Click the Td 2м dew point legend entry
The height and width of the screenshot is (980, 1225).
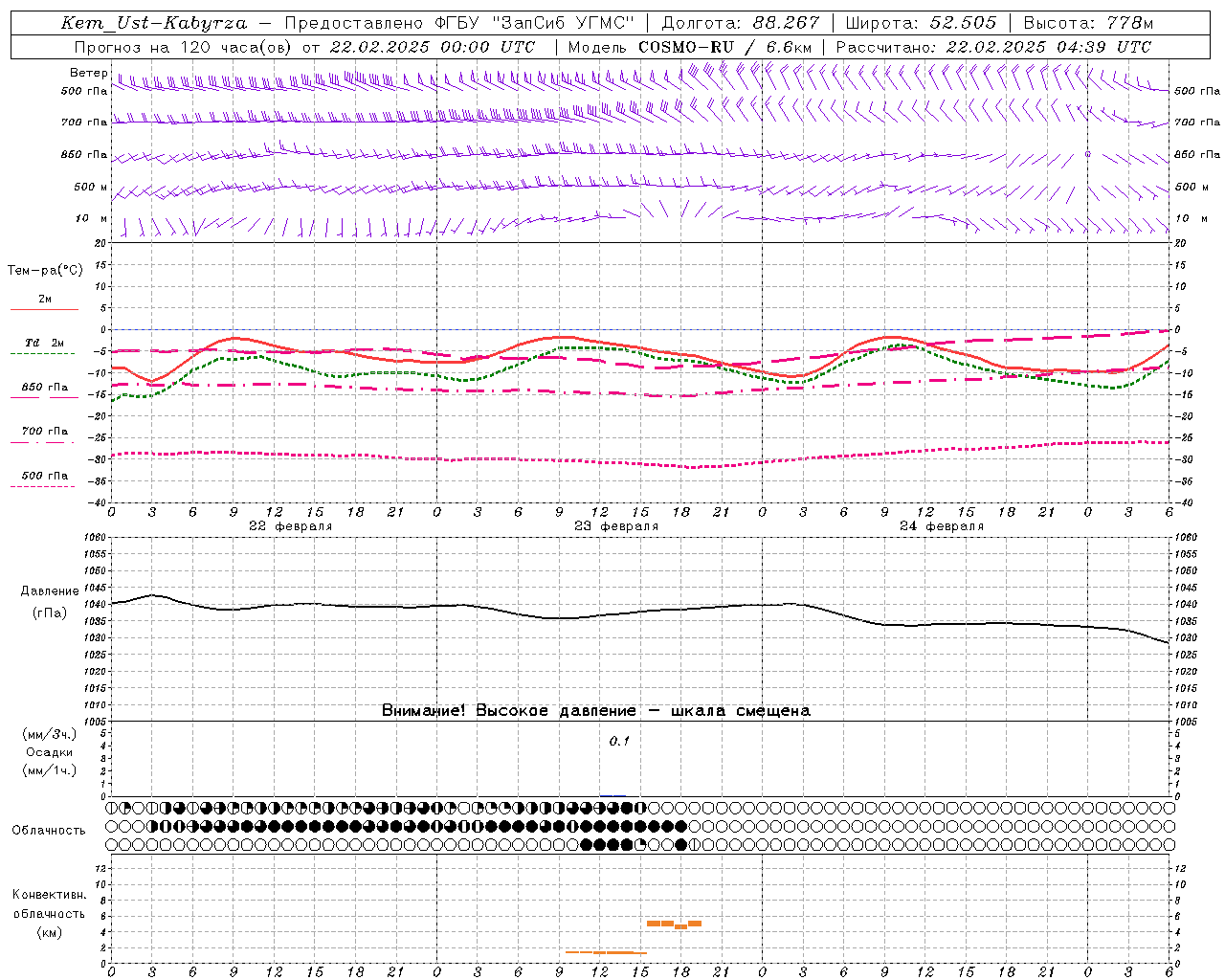coord(45,343)
